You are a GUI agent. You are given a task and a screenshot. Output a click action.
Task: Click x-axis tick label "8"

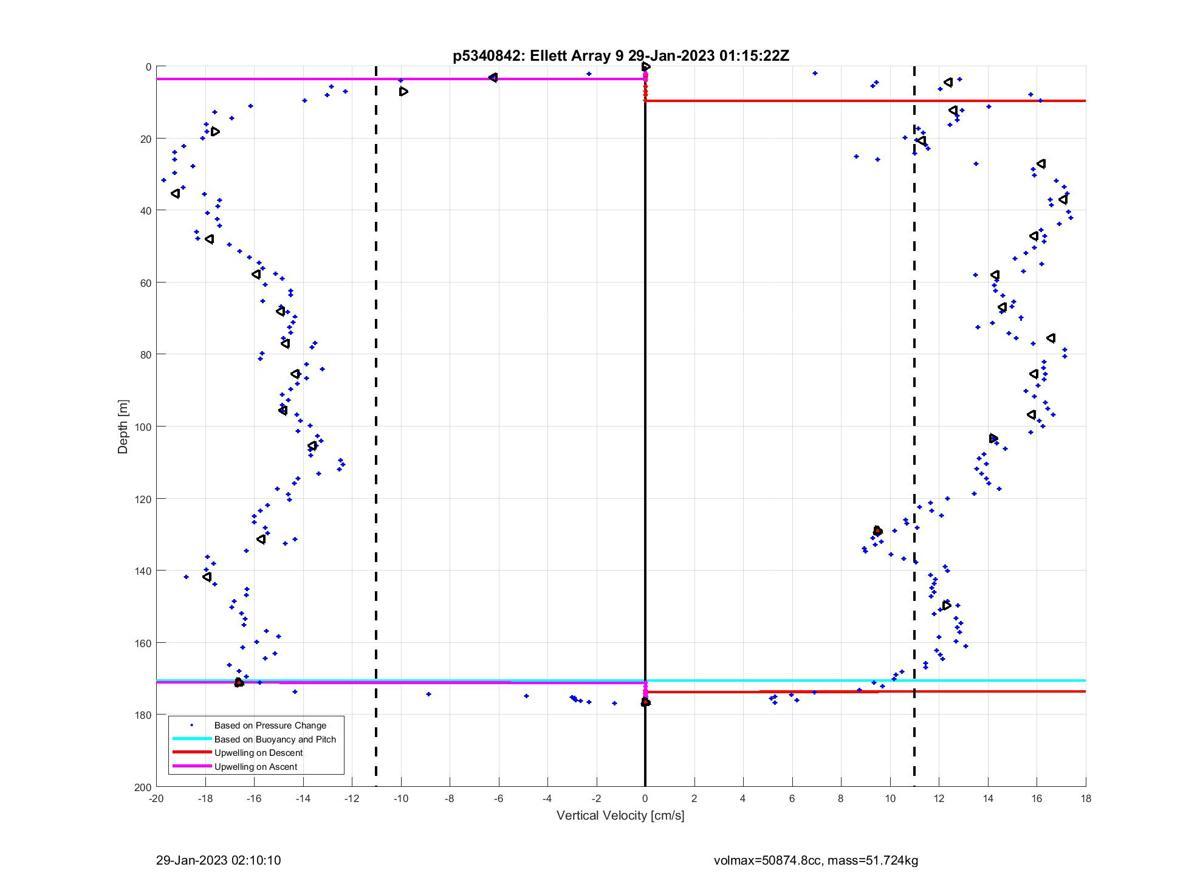(841, 798)
